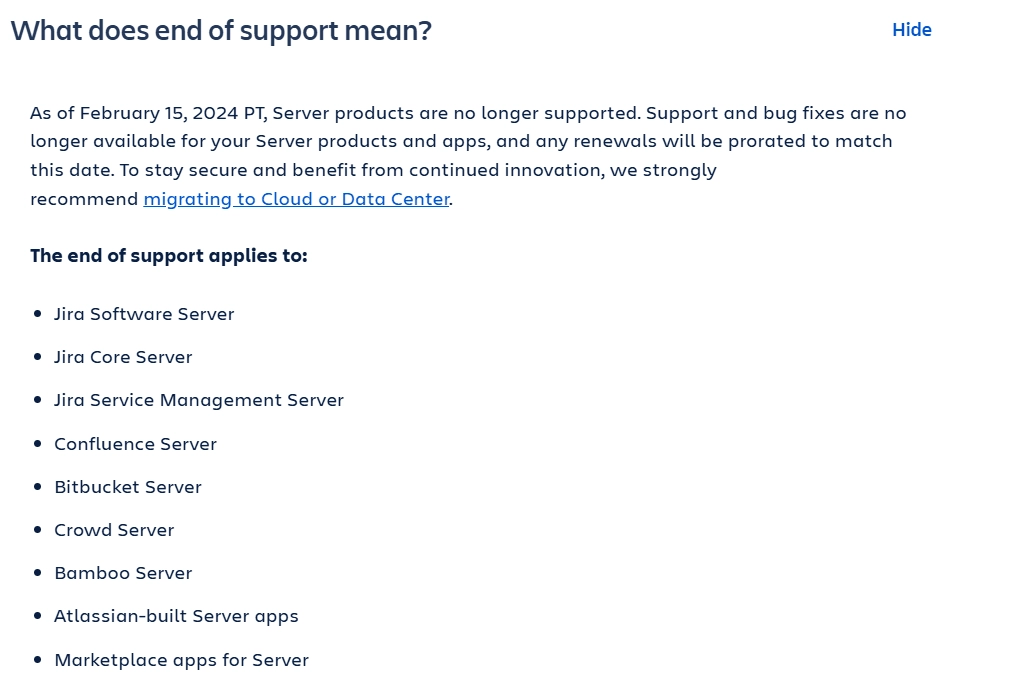The width and height of the screenshot is (1010, 678).
Task: Click the bullet beside "Jira Software Server"
Action: 38,313
